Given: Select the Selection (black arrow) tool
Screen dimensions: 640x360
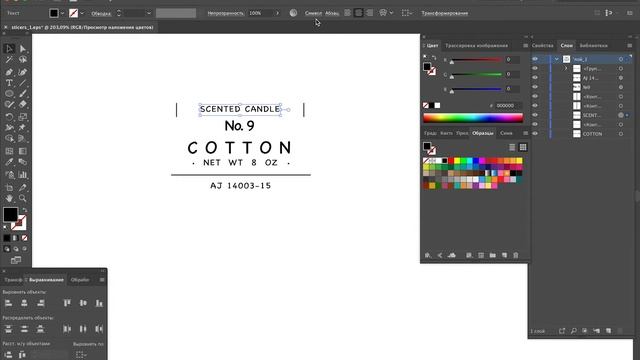Looking at the screenshot, I should pyautogui.click(x=9, y=49).
